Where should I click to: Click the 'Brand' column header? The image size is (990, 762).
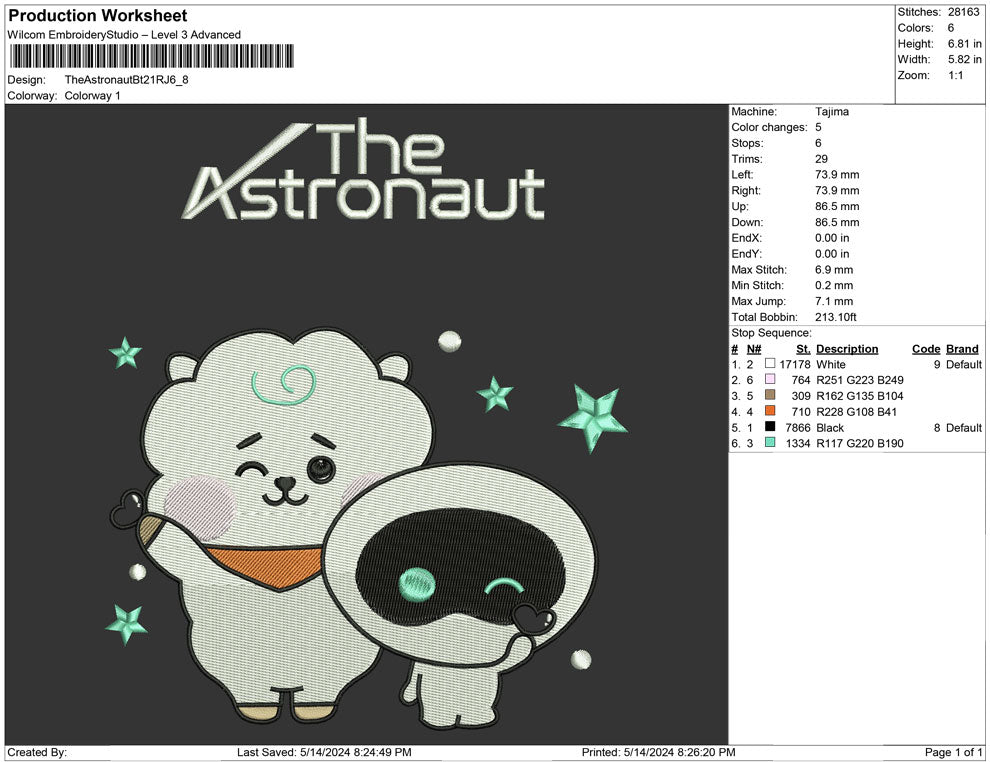962,349
